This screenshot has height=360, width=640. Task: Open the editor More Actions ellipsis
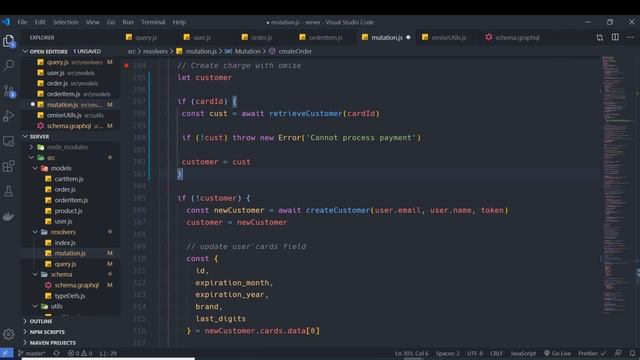coord(631,37)
